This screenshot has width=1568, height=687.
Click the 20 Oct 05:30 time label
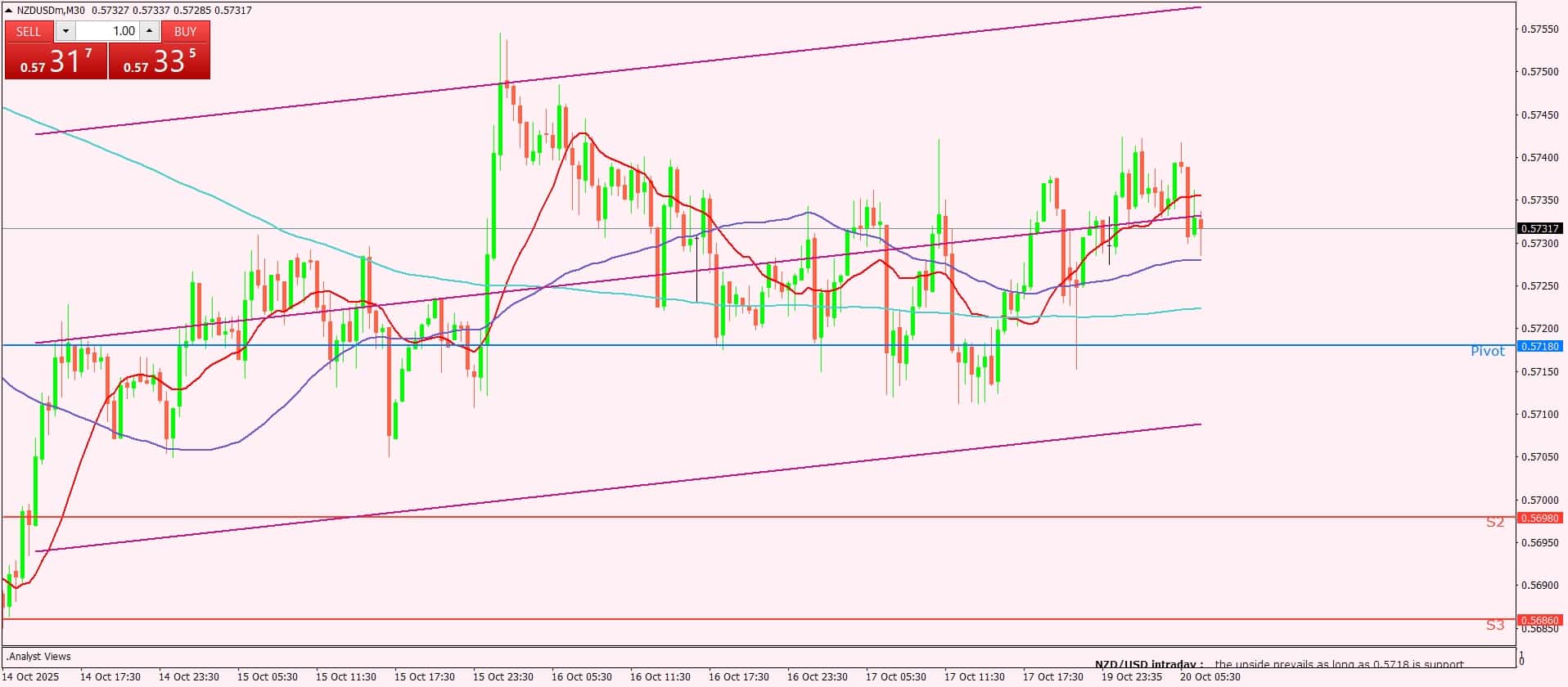coord(1210,677)
